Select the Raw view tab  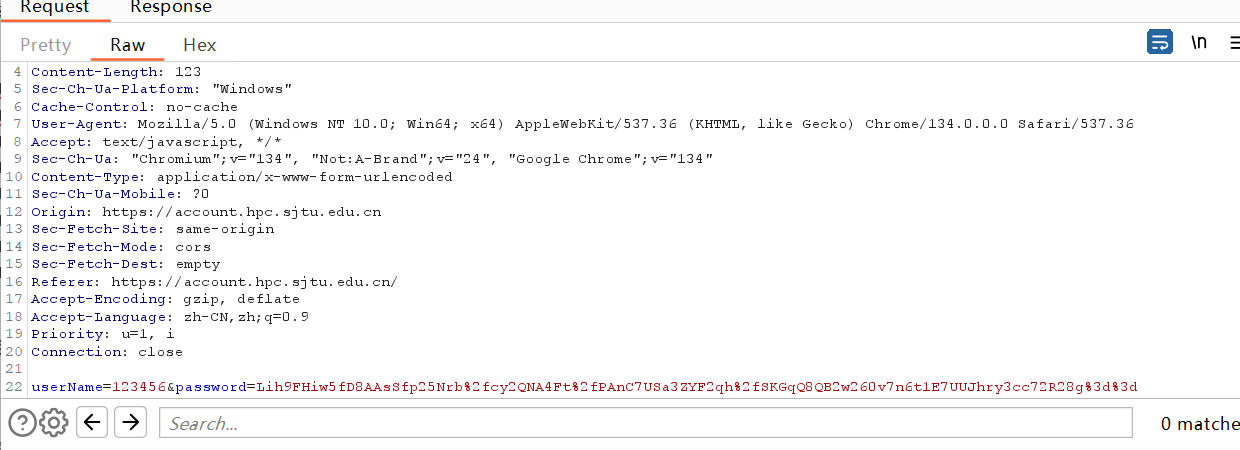pyautogui.click(x=128, y=45)
